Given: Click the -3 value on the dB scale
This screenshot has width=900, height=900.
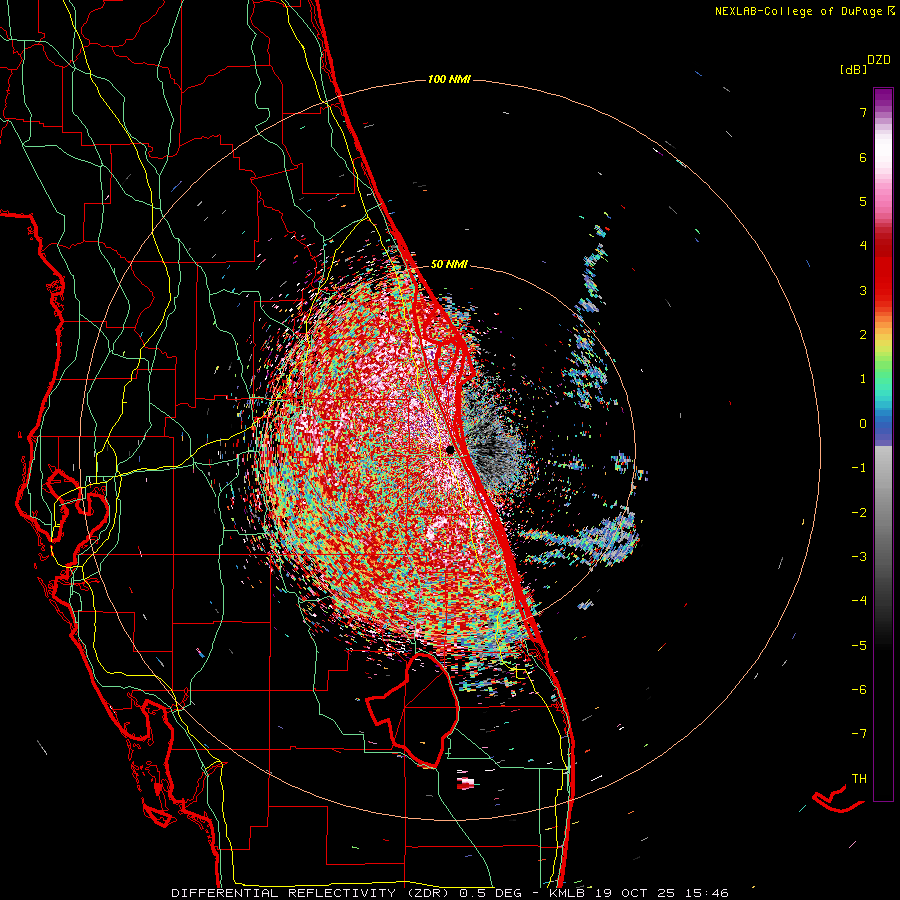Looking at the screenshot, I should click(x=859, y=557).
